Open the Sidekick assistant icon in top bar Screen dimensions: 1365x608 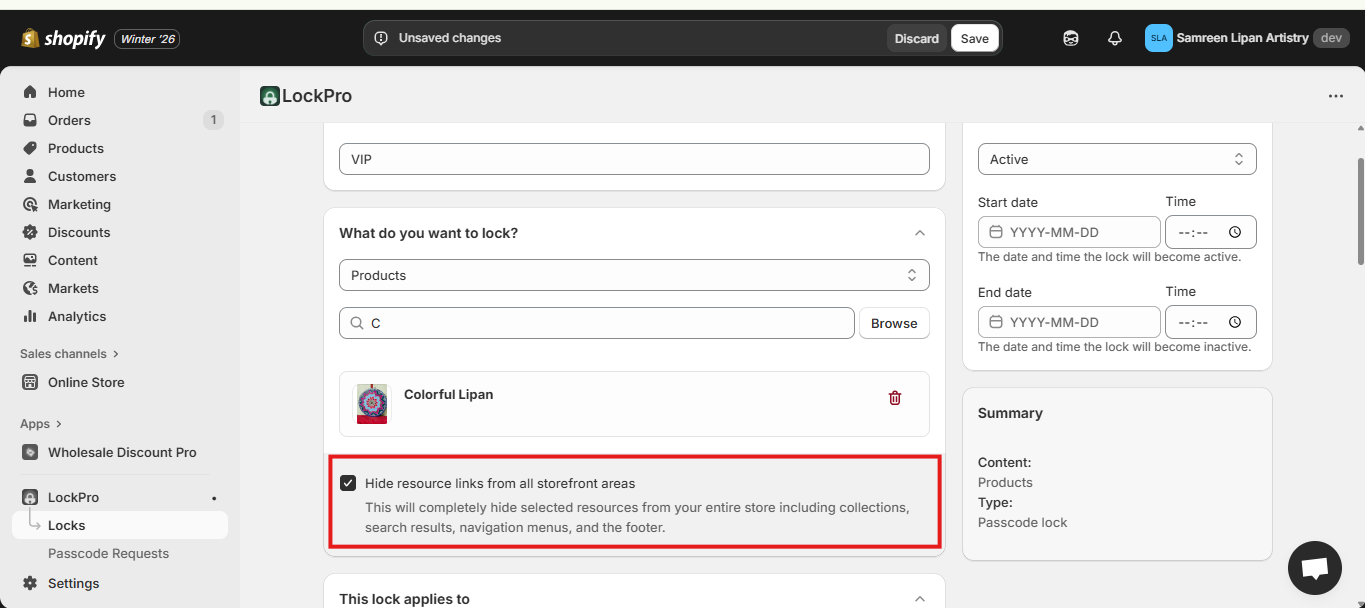point(1070,38)
